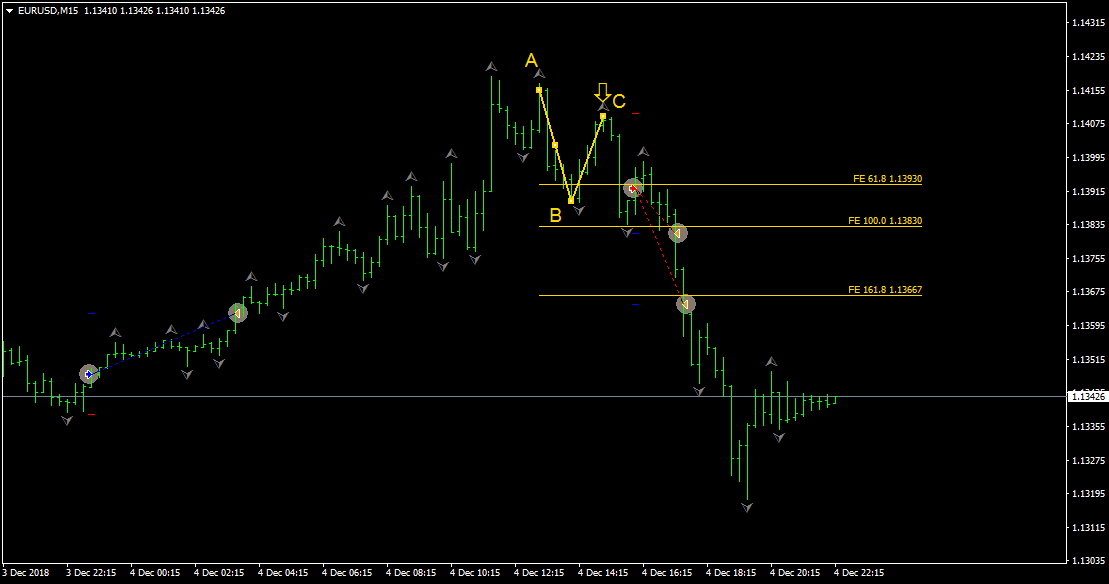The width and height of the screenshot is (1109, 584).
Task: Click price scale value 1.14315
Action: [x=1088, y=23]
